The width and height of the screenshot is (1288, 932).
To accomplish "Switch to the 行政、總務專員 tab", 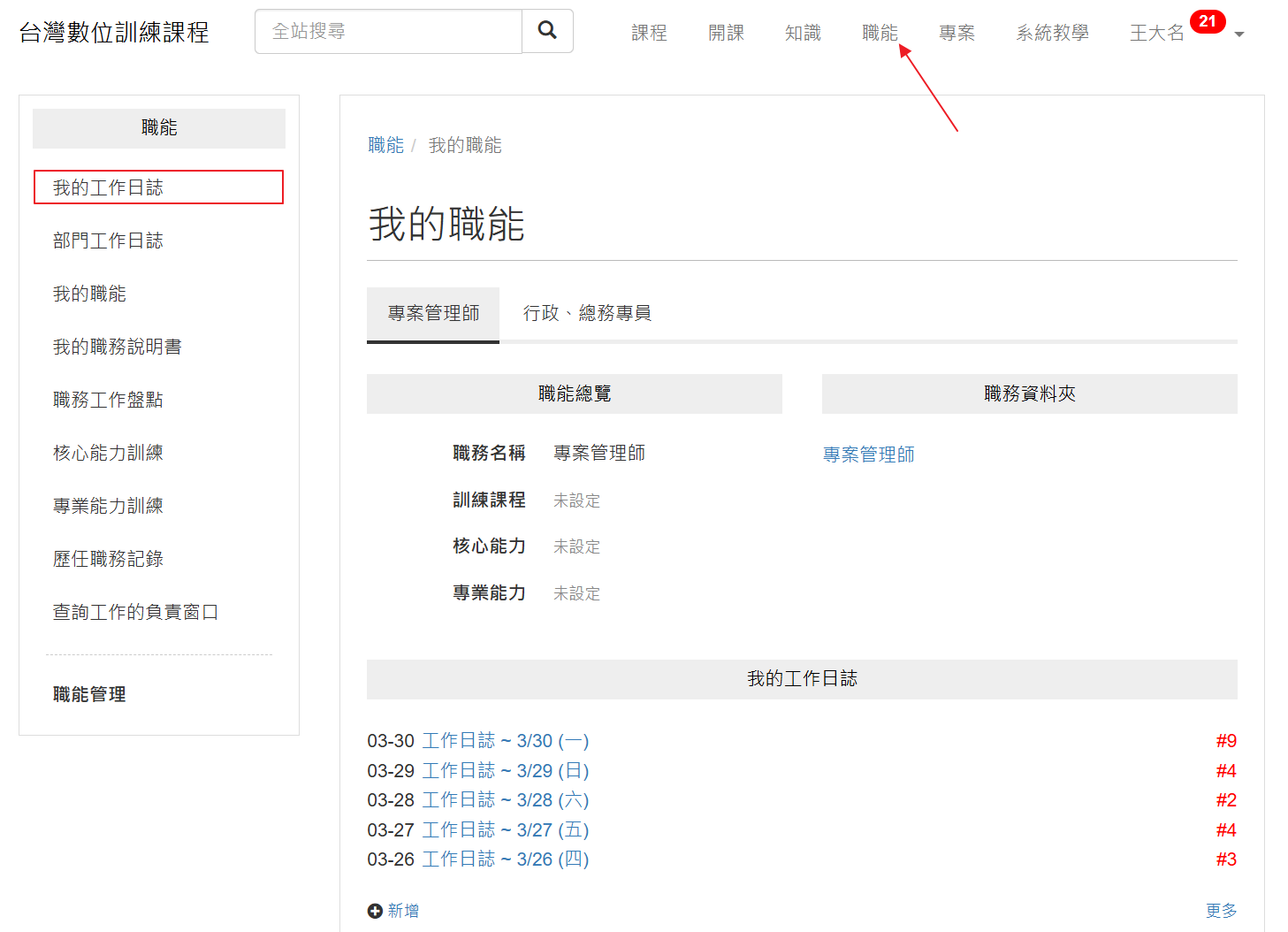I will pos(587,313).
